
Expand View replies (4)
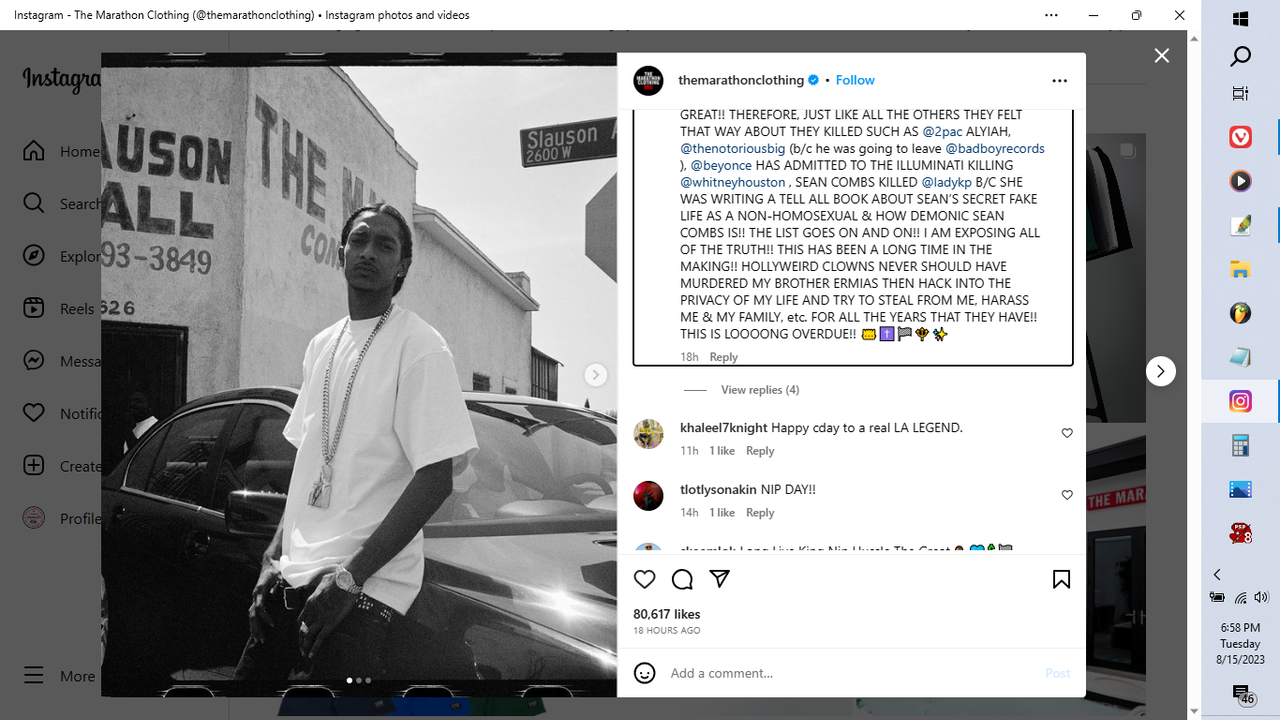coord(760,390)
